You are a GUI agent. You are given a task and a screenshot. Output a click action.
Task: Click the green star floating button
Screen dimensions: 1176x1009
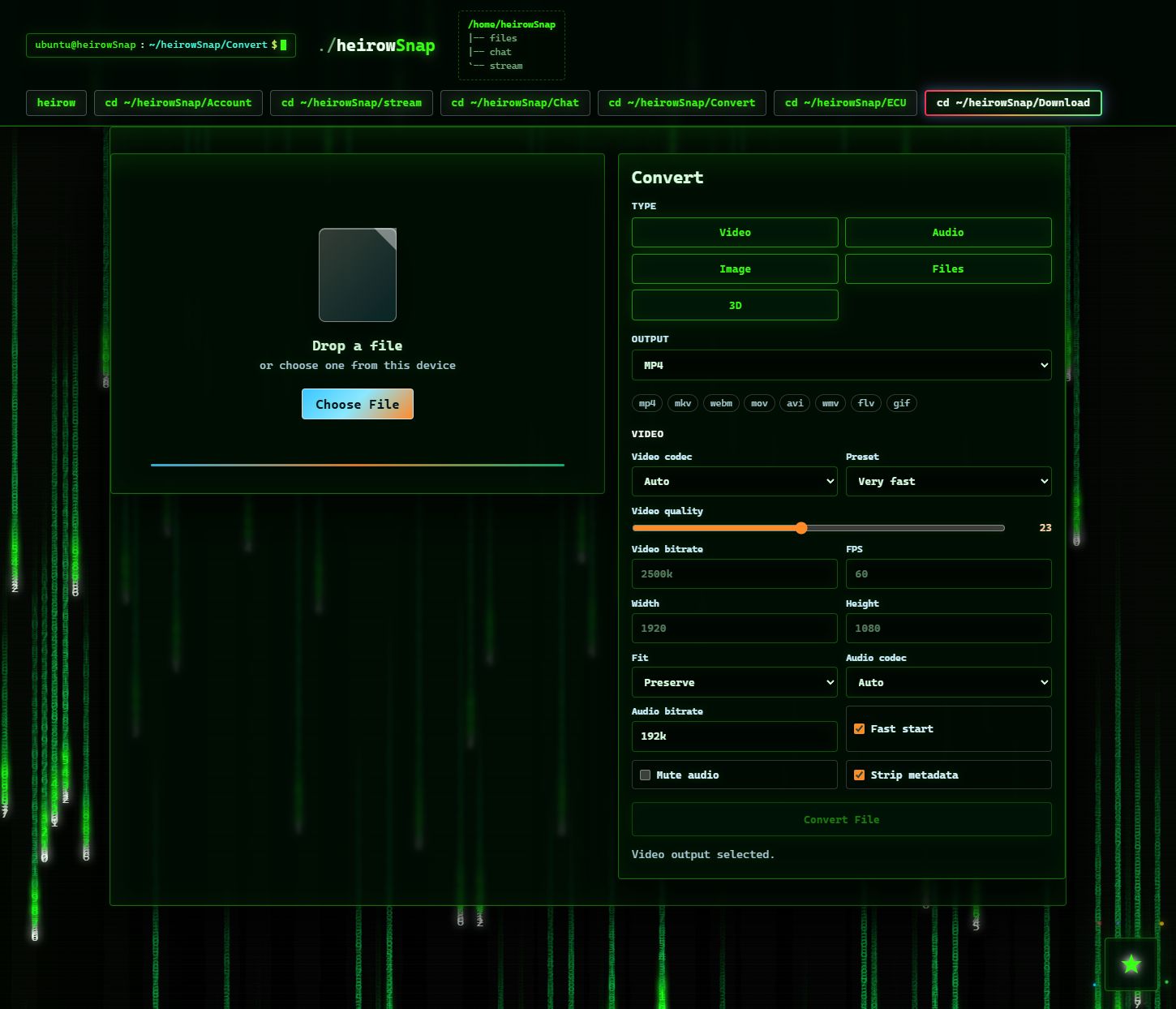click(x=1131, y=964)
